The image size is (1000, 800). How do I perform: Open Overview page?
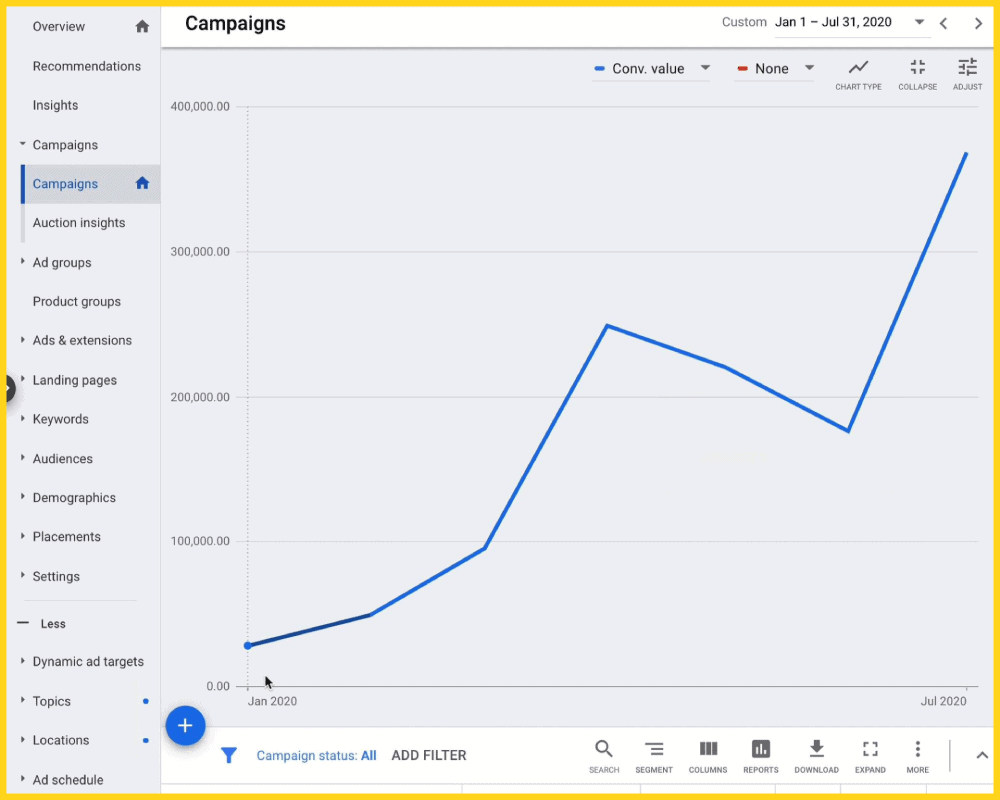click(59, 27)
